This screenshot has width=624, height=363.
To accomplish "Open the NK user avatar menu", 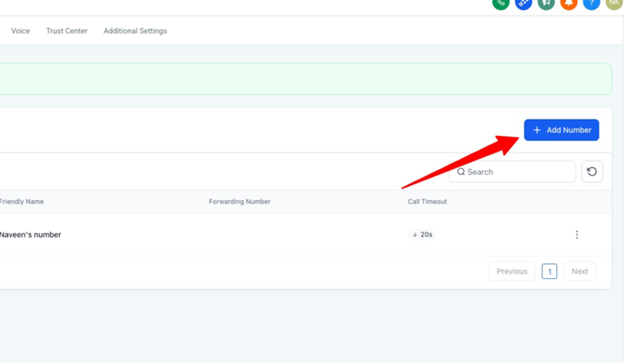I will (x=614, y=3).
